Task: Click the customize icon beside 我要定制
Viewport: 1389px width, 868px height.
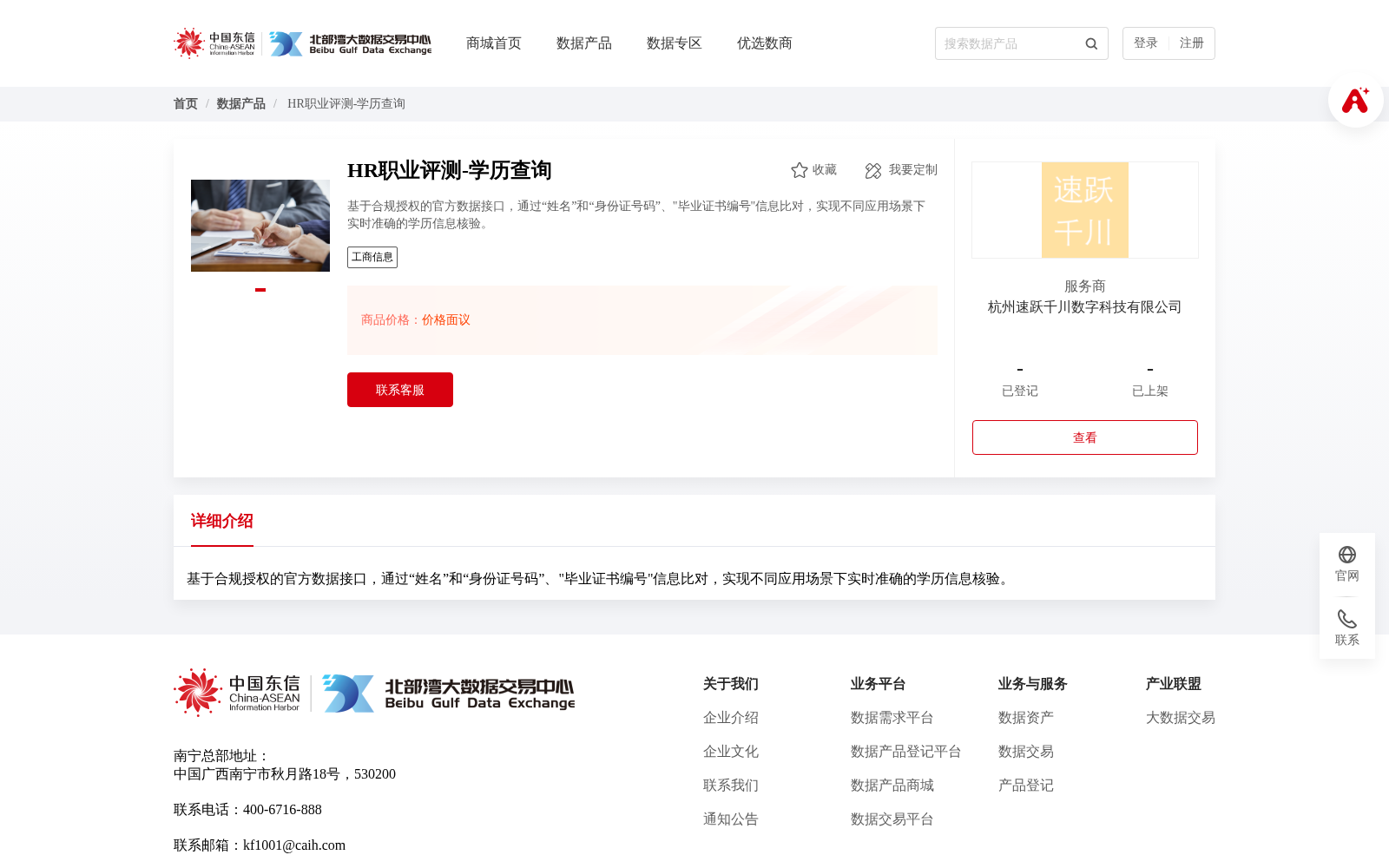Action: [x=873, y=170]
